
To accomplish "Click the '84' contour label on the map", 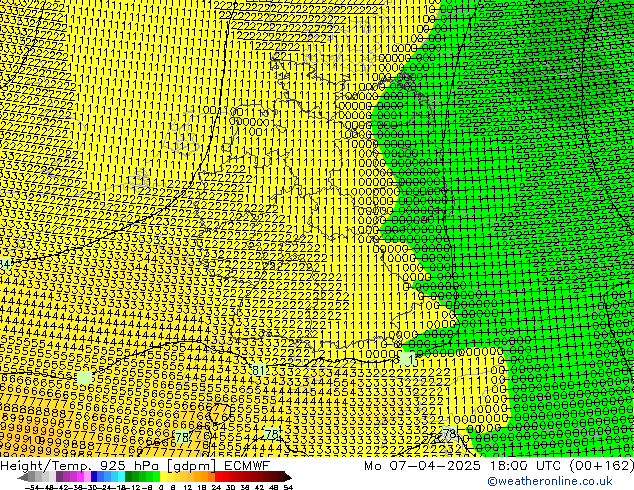I will click(5, 264).
